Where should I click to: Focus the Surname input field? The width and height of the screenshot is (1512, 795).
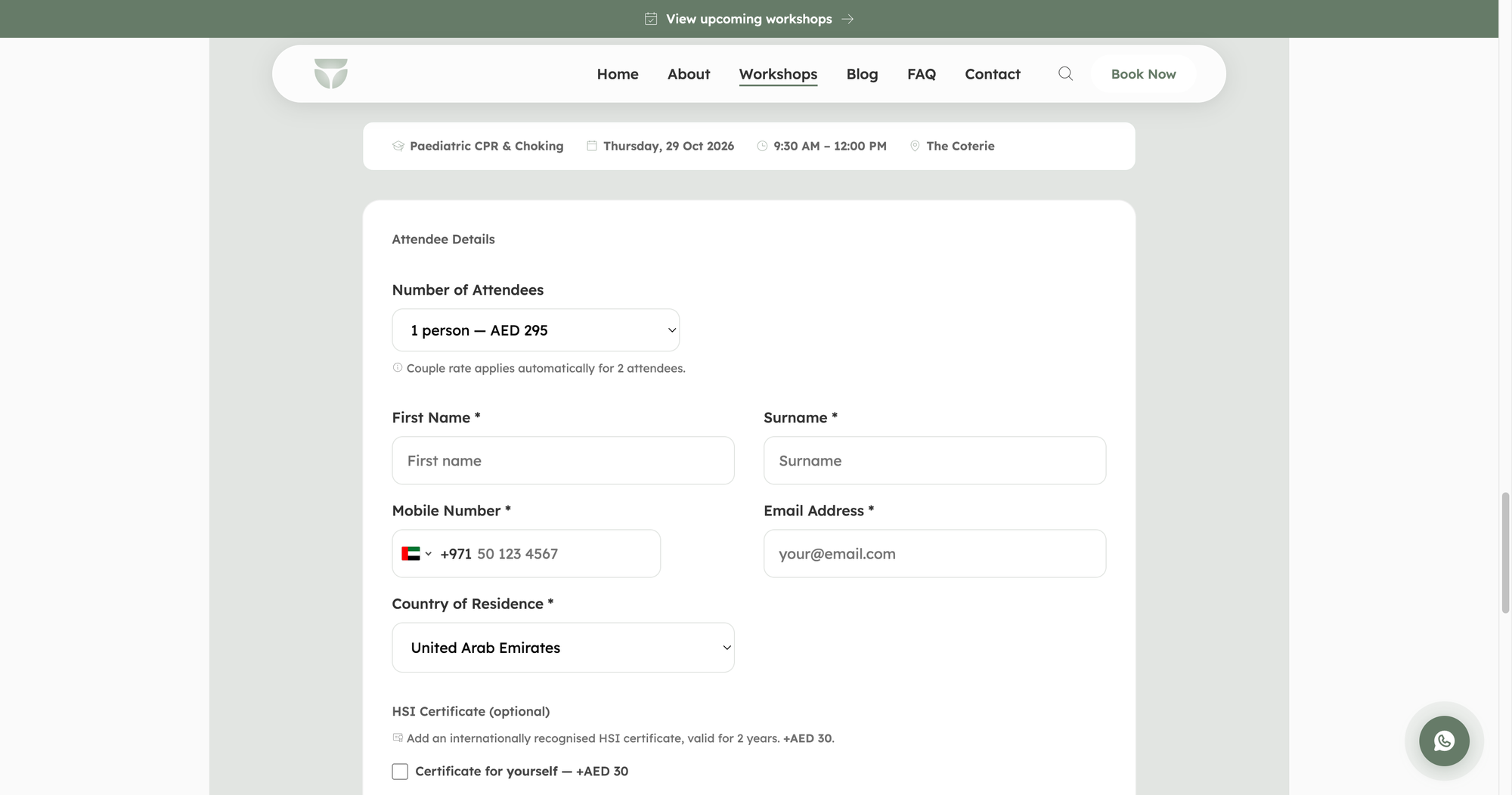(x=934, y=460)
